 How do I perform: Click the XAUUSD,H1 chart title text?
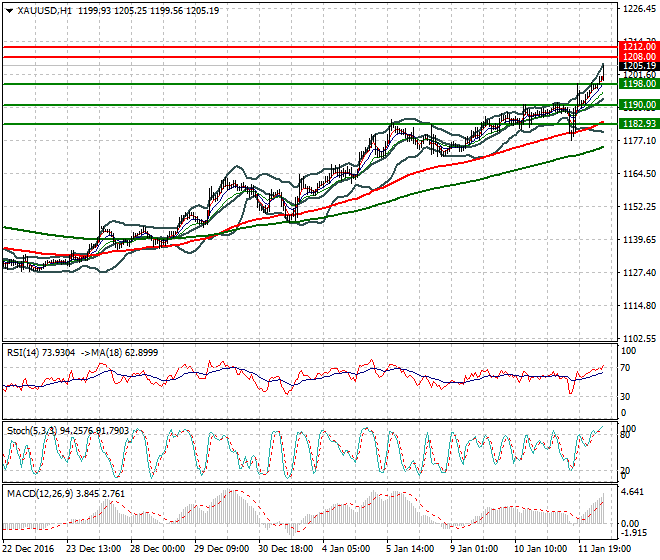pyautogui.click(x=44, y=11)
